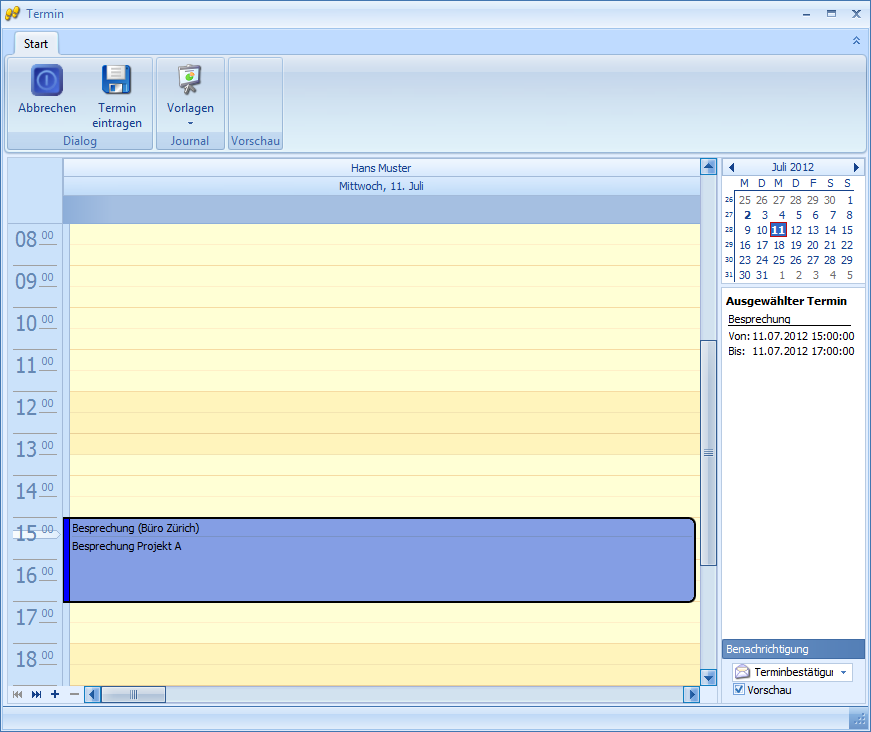The width and height of the screenshot is (871, 732).
Task: Click the zoom-out minus icon below the timeline
Action: (x=73, y=693)
